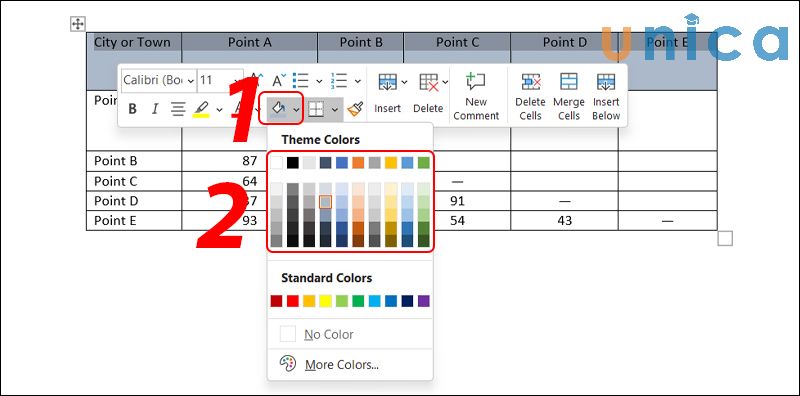Click Insert Below button
Screen dimensions: 800x396
pos(606,96)
